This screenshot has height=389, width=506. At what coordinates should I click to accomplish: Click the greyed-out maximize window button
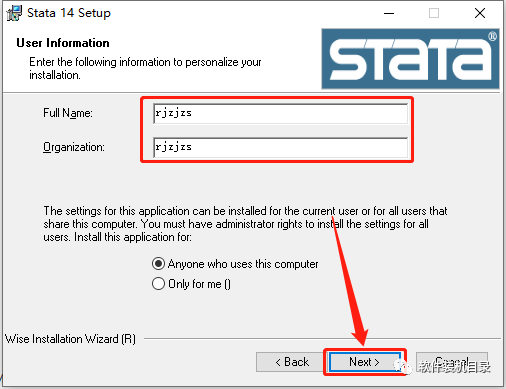point(434,13)
